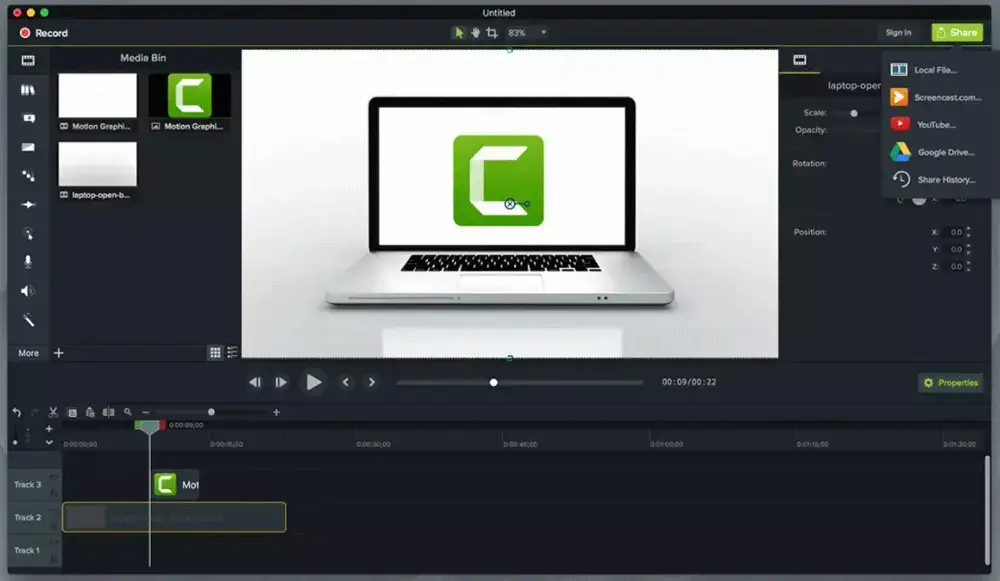The width and height of the screenshot is (1000, 581).
Task: Click the 00:09/00:22 time display
Action: click(689, 382)
